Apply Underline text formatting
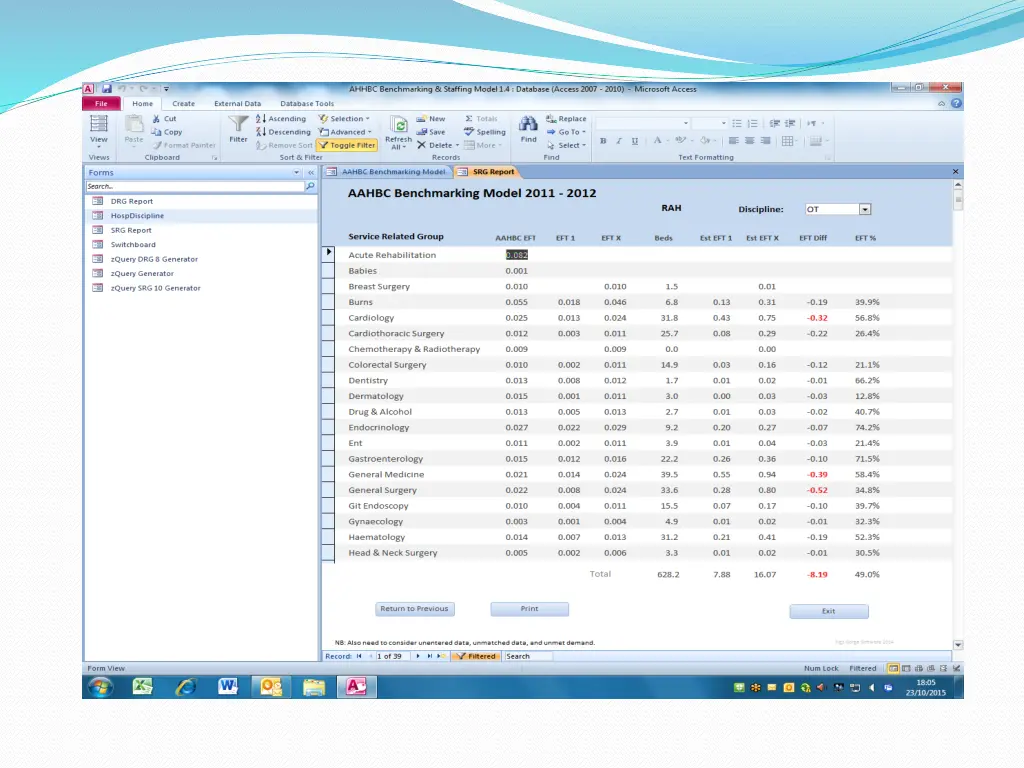 tap(634, 140)
